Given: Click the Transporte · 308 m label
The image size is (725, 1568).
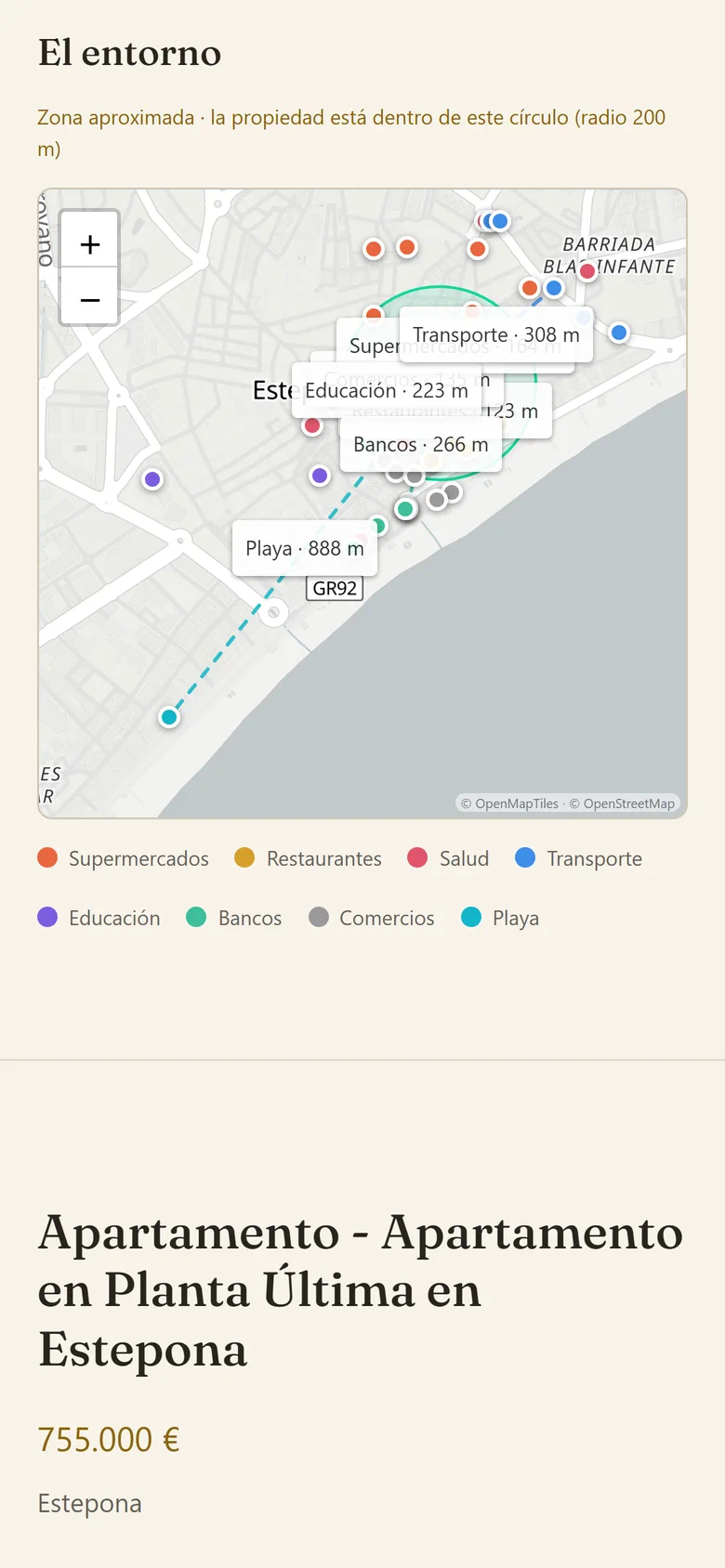Looking at the screenshot, I should coord(496,334).
